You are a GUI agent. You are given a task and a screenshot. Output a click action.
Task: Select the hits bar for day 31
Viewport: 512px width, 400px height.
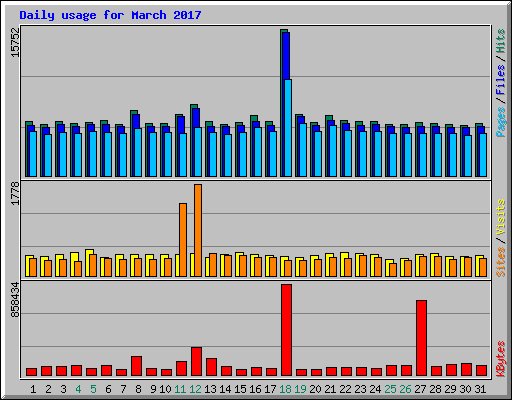click(x=477, y=150)
